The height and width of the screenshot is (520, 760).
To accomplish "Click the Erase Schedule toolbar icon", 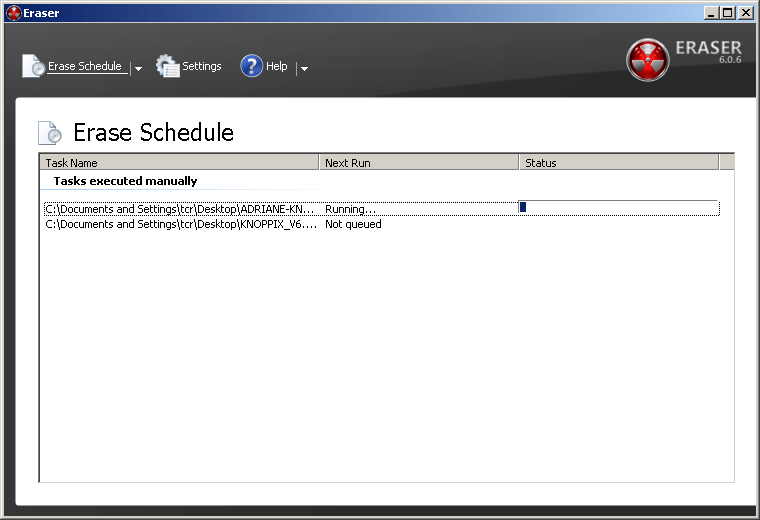I will 33,66.
